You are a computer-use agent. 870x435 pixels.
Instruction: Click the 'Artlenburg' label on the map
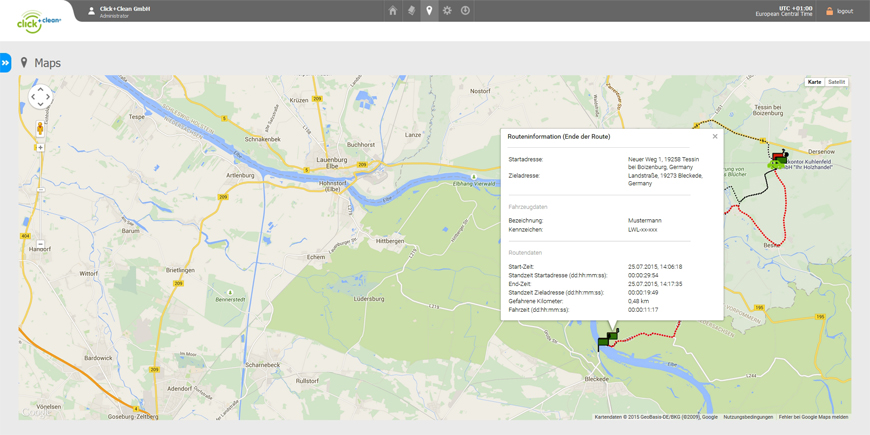click(x=240, y=175)
